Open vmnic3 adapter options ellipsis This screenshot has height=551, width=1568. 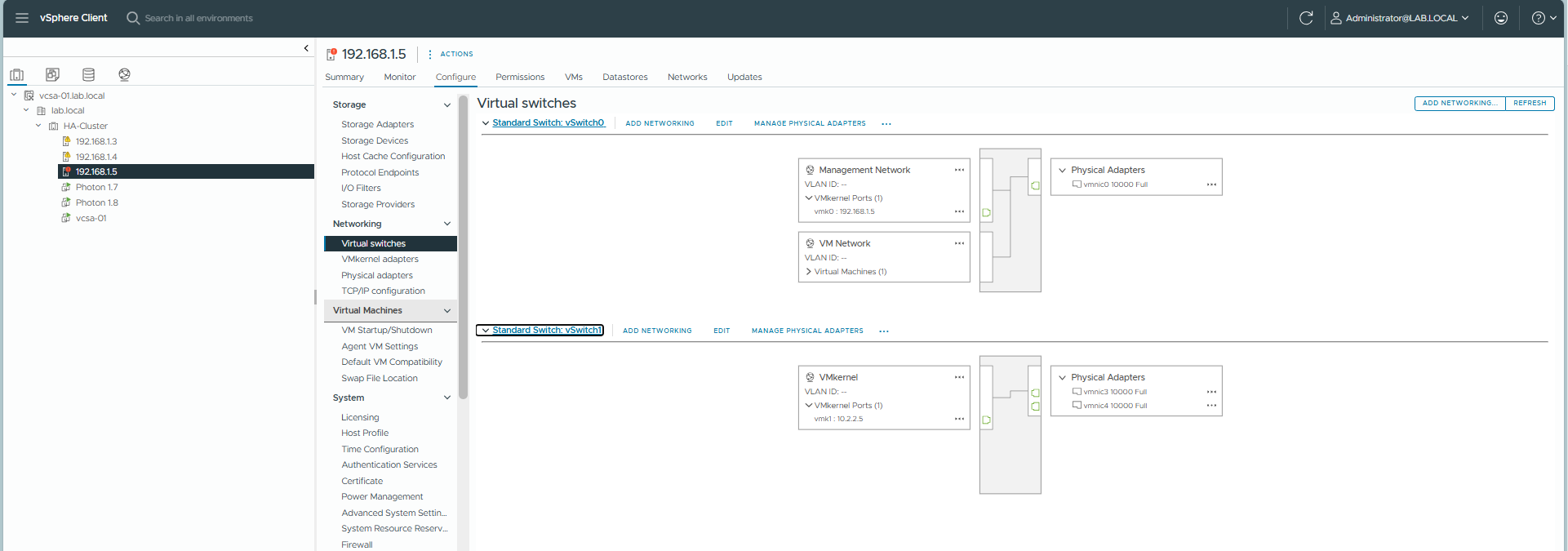[1211, 392]
